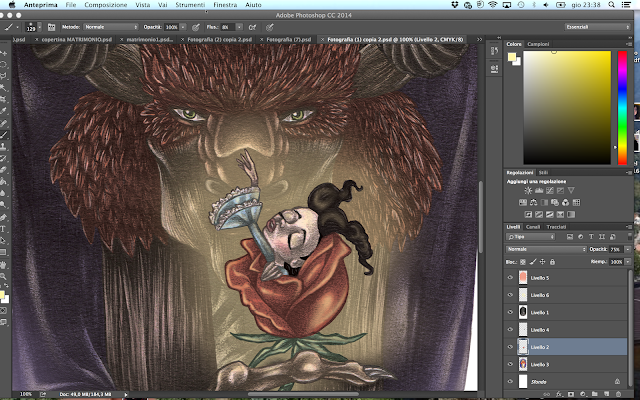Open the brush preset picker arrow
The image size is (640, 400).
pyautogui.click(x=40, y=27)
